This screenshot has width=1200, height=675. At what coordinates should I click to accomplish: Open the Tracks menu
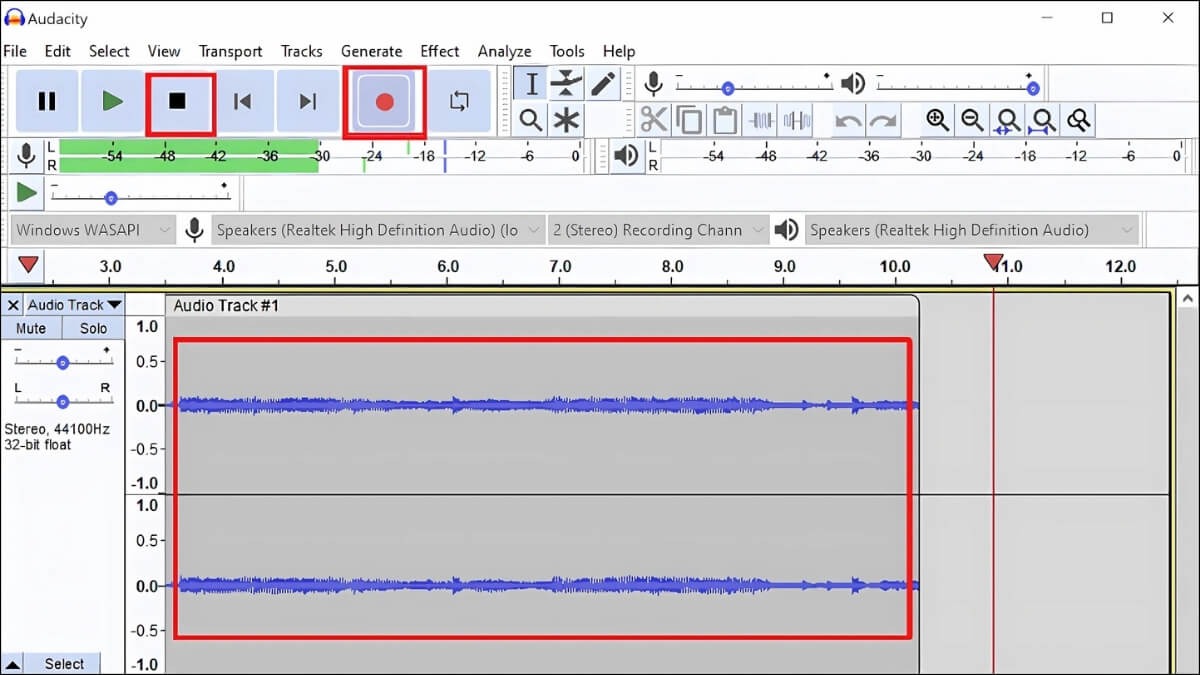click(x=301, y=51)
